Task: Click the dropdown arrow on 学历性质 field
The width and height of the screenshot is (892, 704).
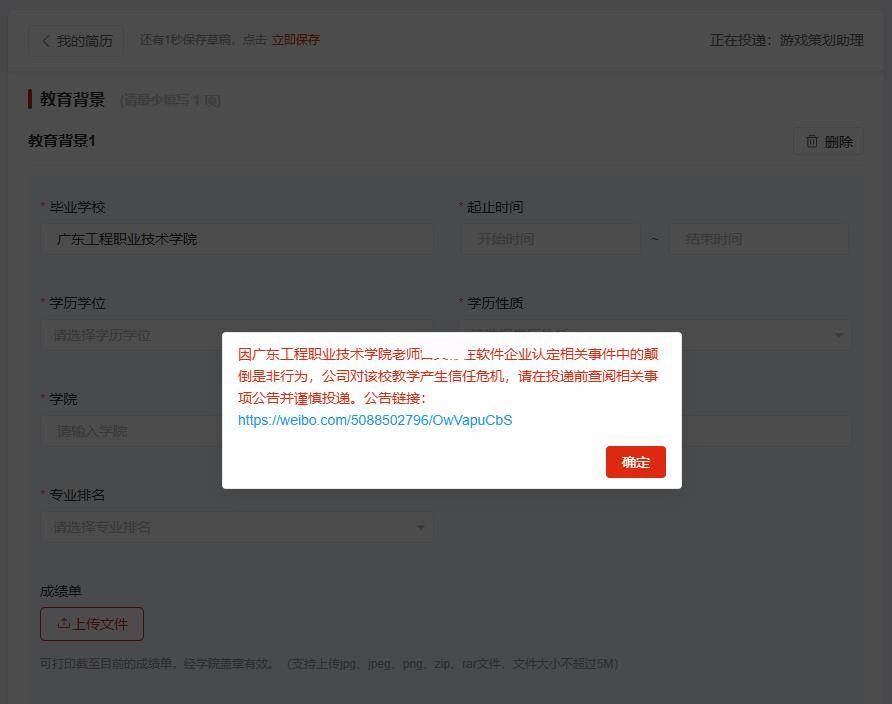Action: coord(840,335)
